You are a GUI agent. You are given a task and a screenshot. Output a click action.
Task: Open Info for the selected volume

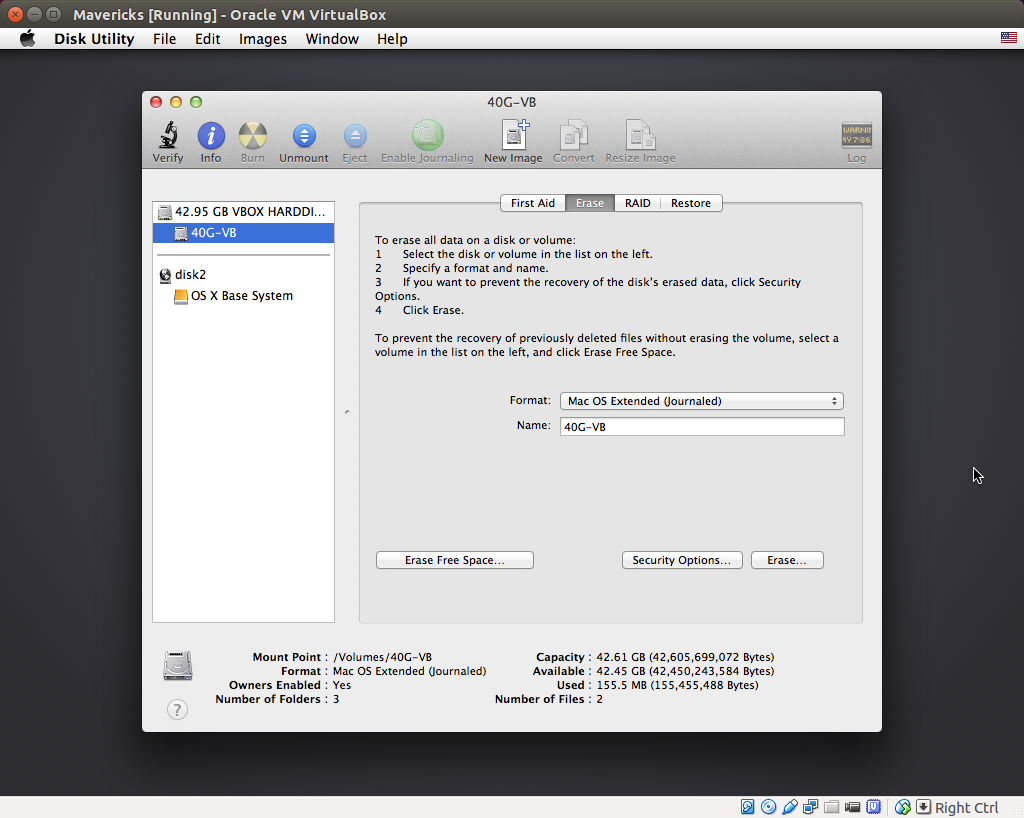pos(211,136)
